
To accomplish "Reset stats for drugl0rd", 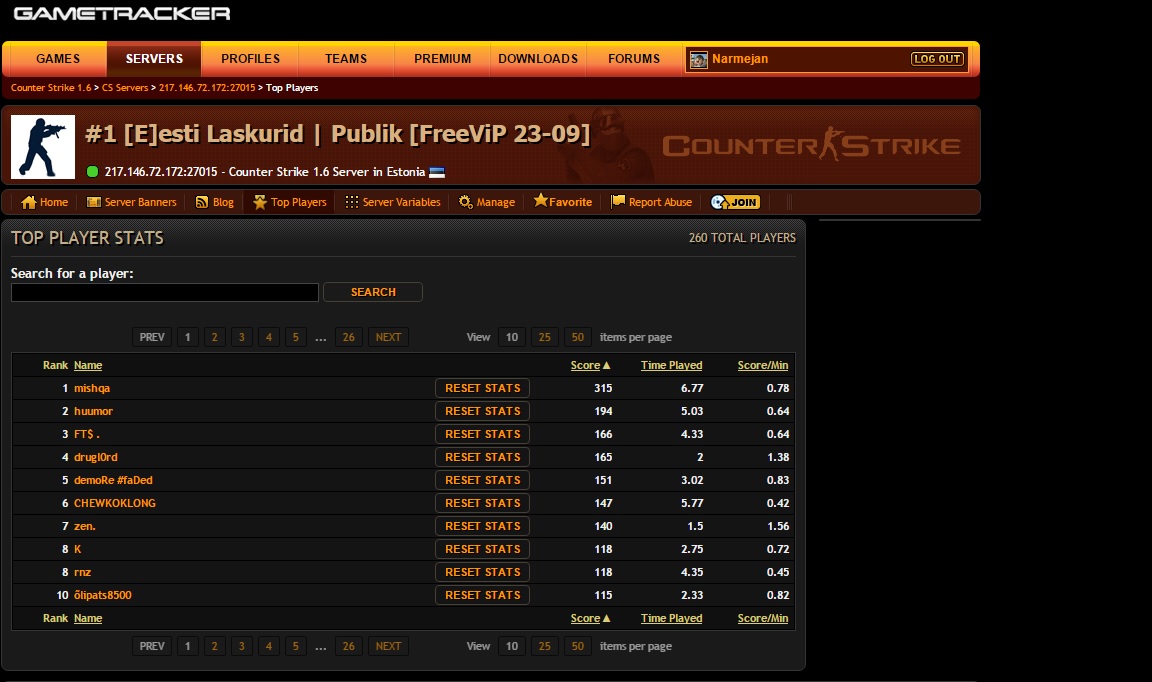I will coord(483,457).
